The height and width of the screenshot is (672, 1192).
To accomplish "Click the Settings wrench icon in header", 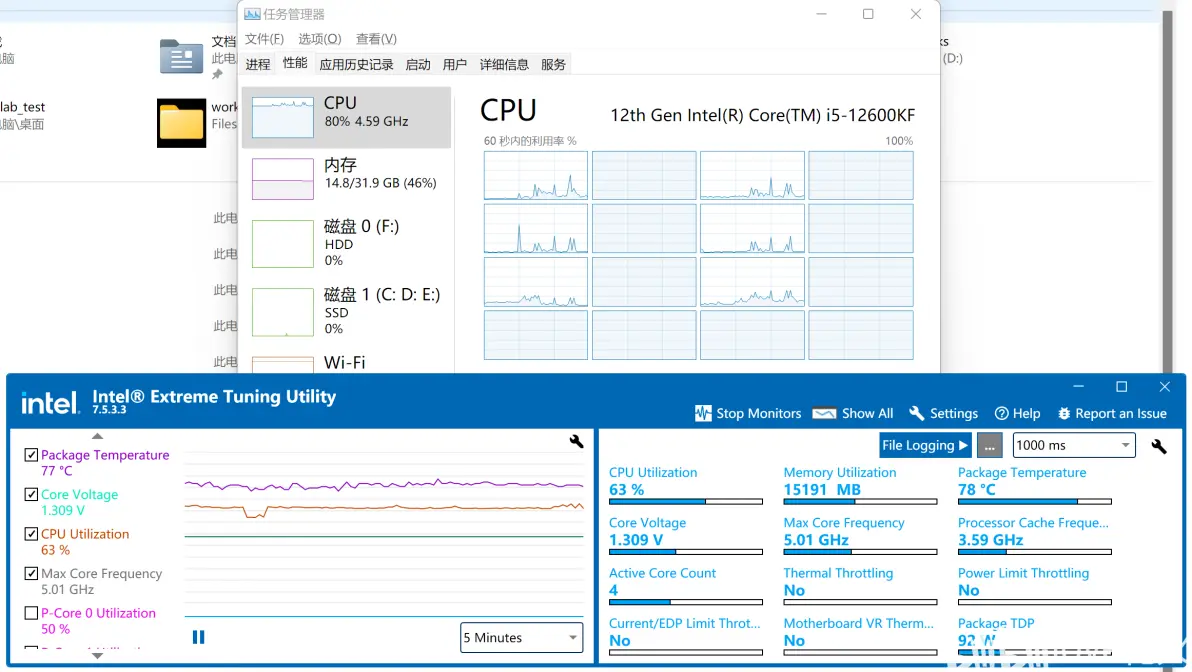I will (x=917, y=413).
